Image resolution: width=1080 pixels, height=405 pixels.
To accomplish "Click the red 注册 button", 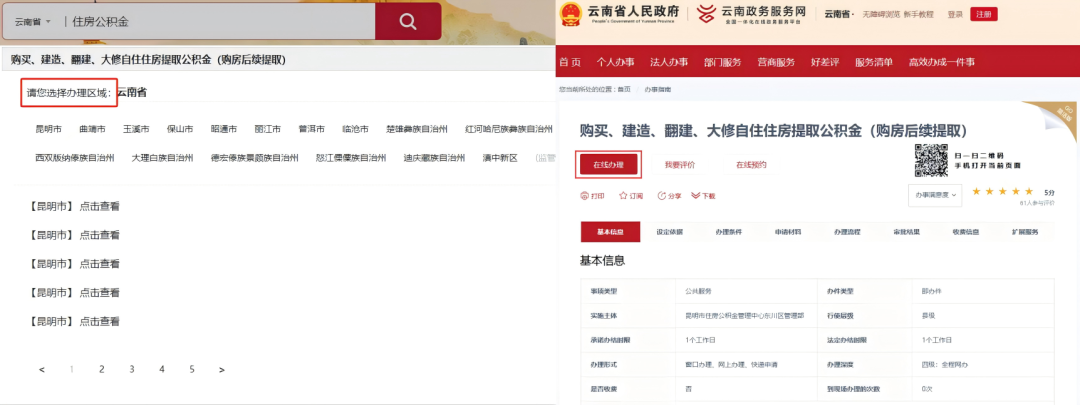I will click(984, 14).
